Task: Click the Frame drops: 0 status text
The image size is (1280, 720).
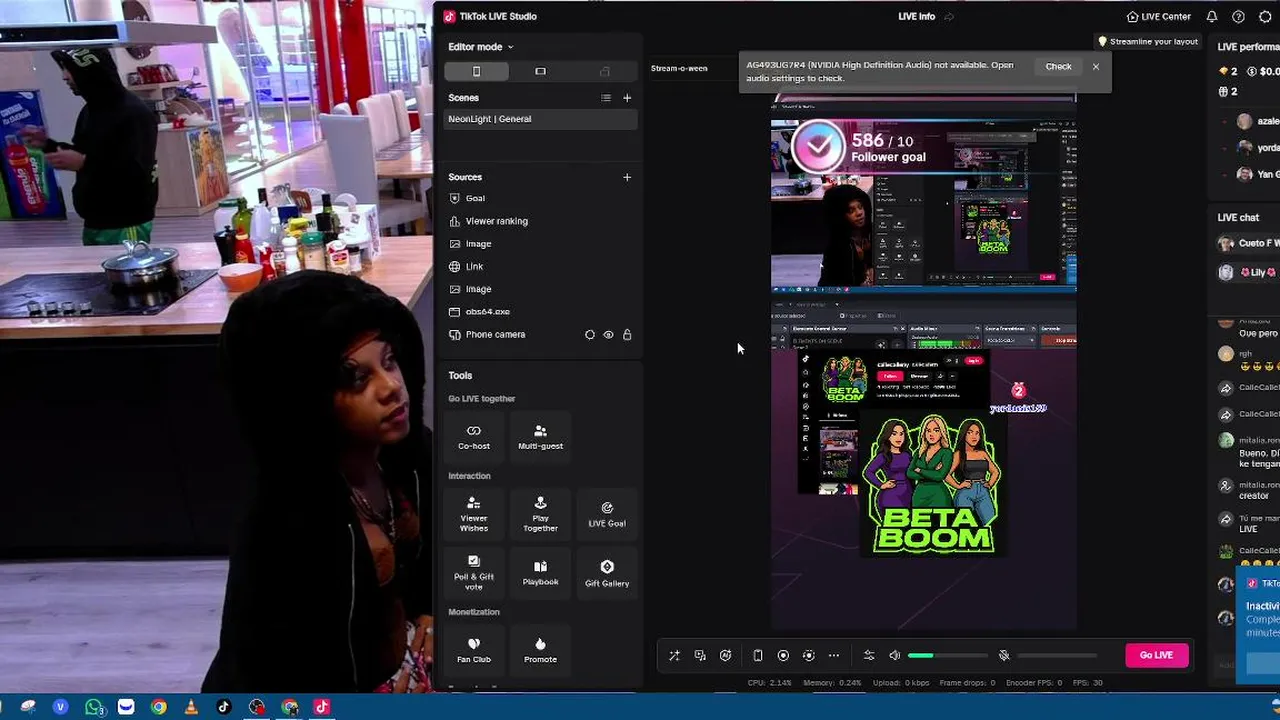Action: point(966,683)
